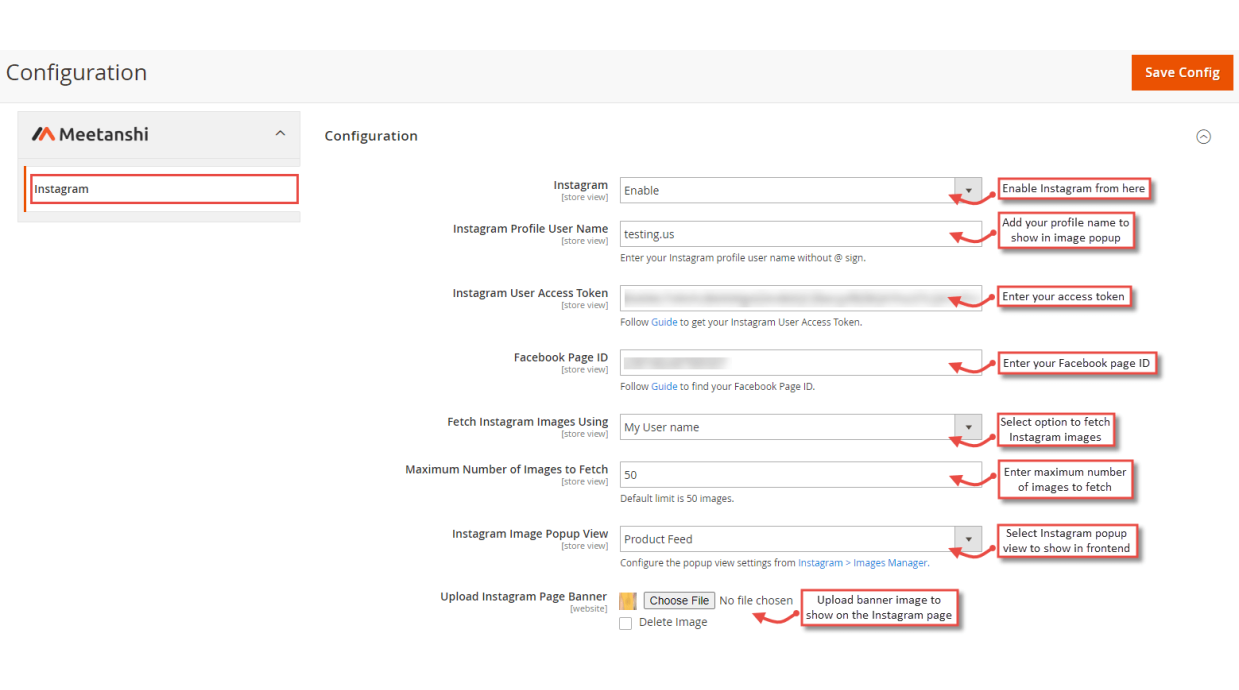Click the Facebook Page ID field
Image resolution: width=1239 pixels, height=690 pixels.
(x=800, y=362)
